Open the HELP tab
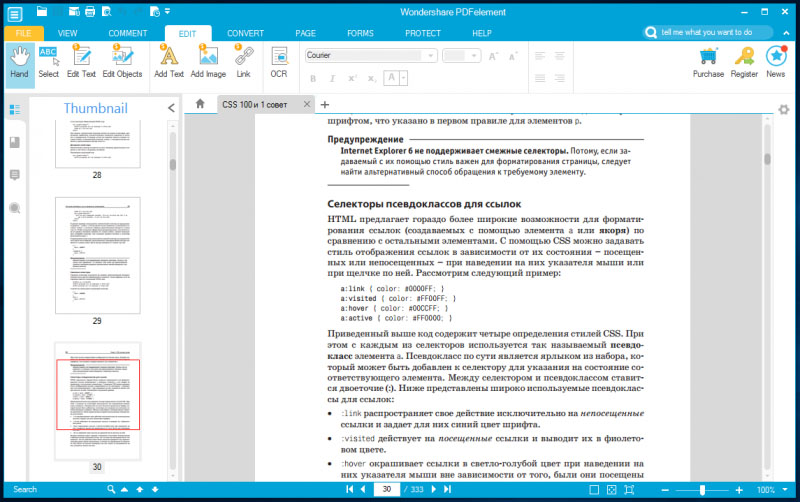Viewport: 800px width, 502px height. (482, 33)
